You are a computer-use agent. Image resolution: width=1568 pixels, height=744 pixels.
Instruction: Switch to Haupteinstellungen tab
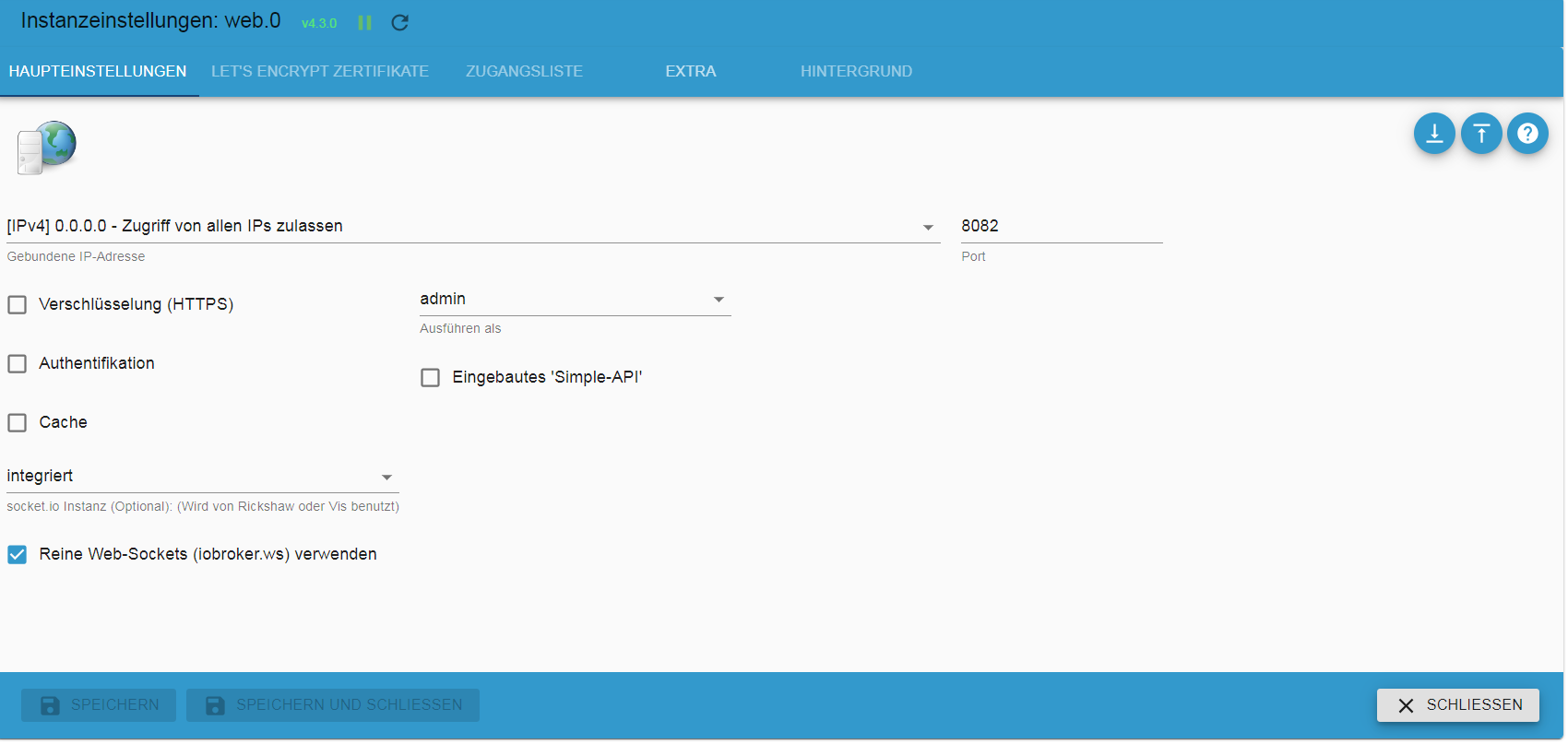click(98, 72)
